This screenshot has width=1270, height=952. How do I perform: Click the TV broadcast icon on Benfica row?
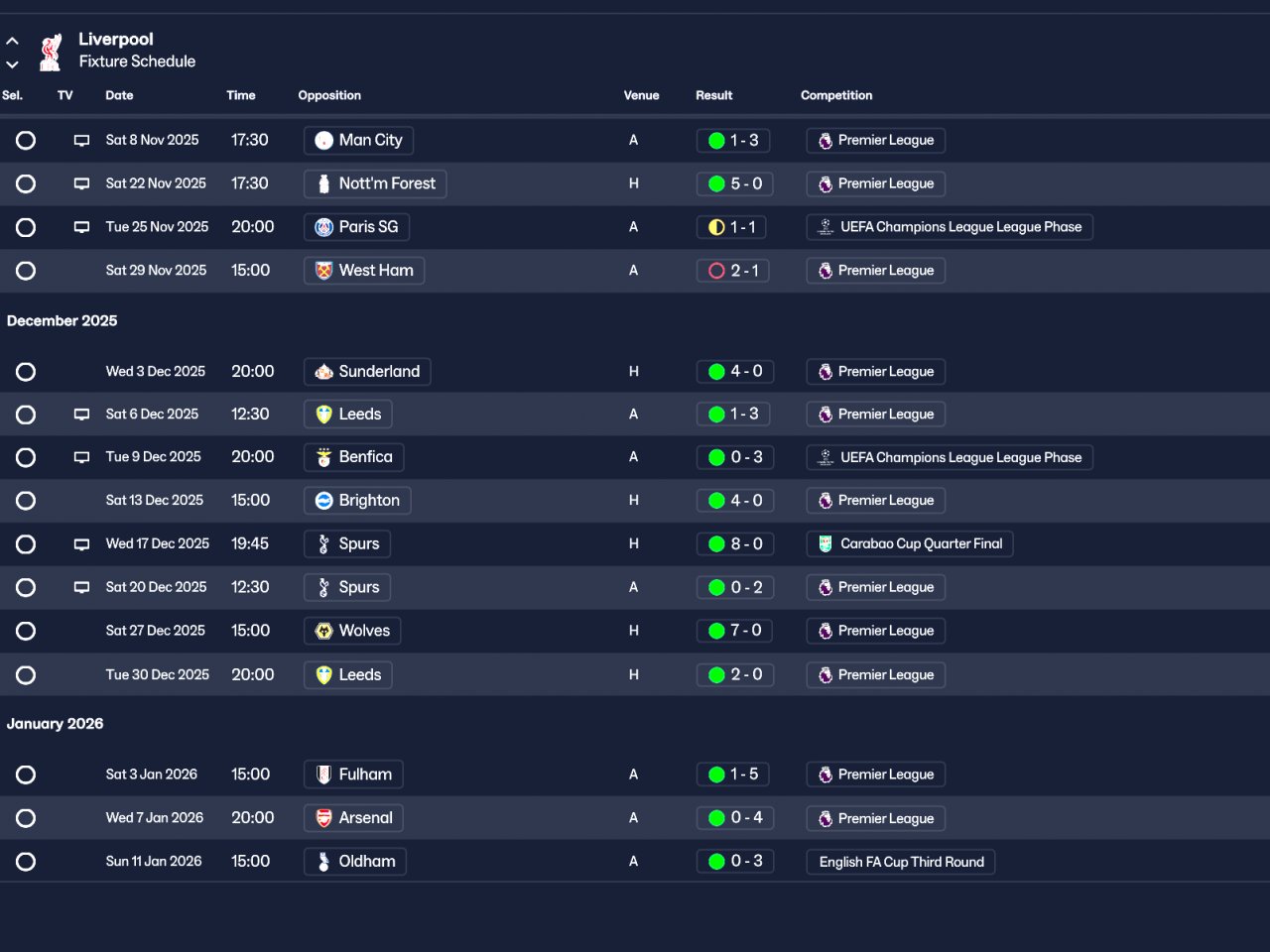(x=82, y=457)
